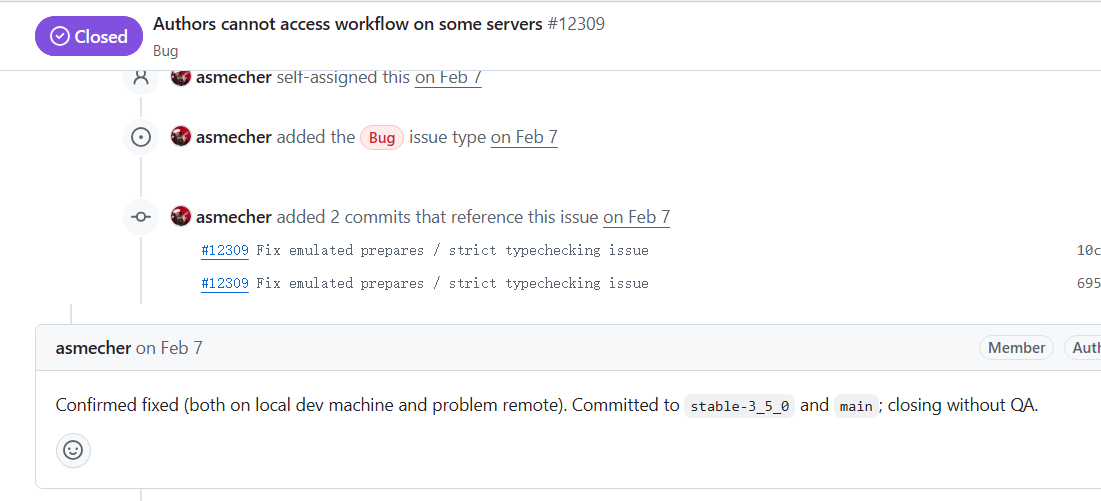This screenshot has width=1101, height=501.
Task: Click the Member badge on comment
Action: point(1016,347)
